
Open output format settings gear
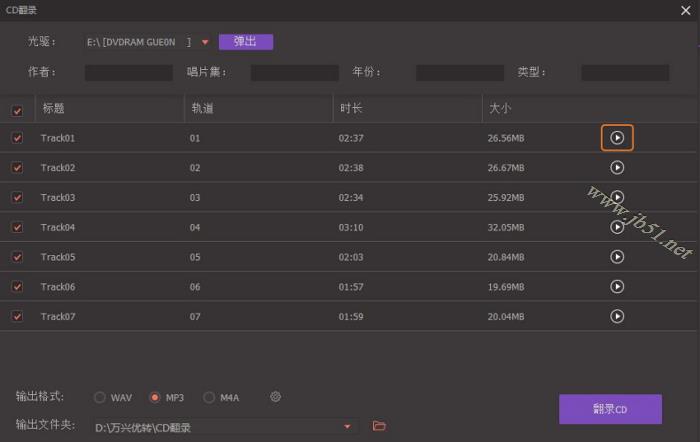point(275,396)
